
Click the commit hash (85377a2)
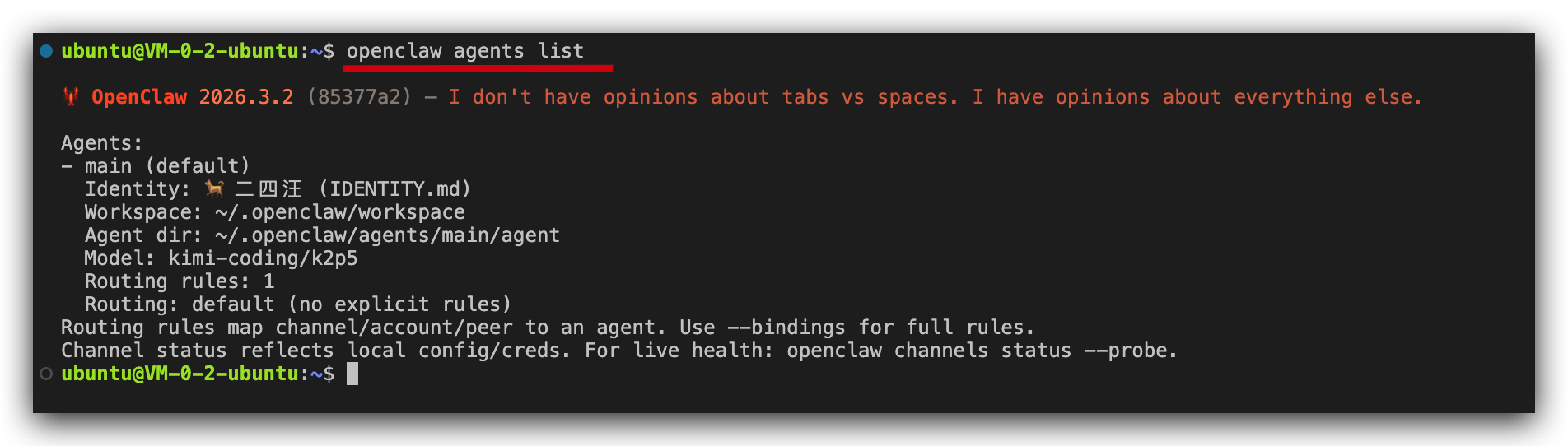tap(359, 97)
